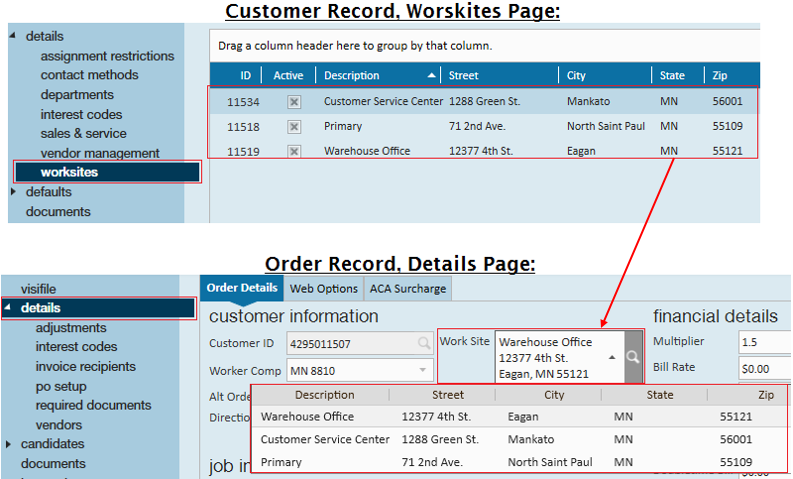Click the Multiplier field showing 1.5
The height and width of the screenshot is (479, 793).
click(765, 342)
